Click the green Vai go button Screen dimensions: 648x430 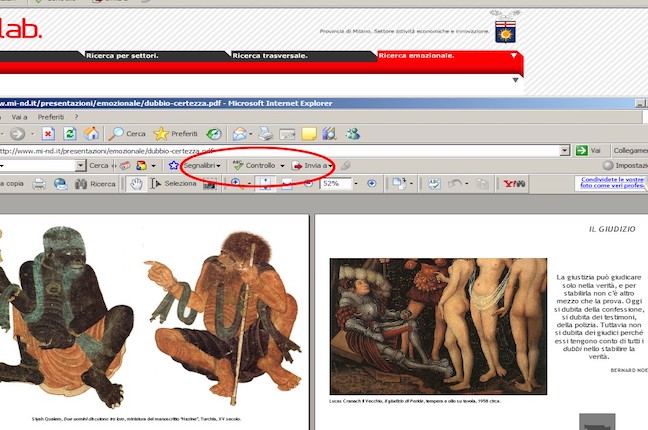click(x=588, y=150)
